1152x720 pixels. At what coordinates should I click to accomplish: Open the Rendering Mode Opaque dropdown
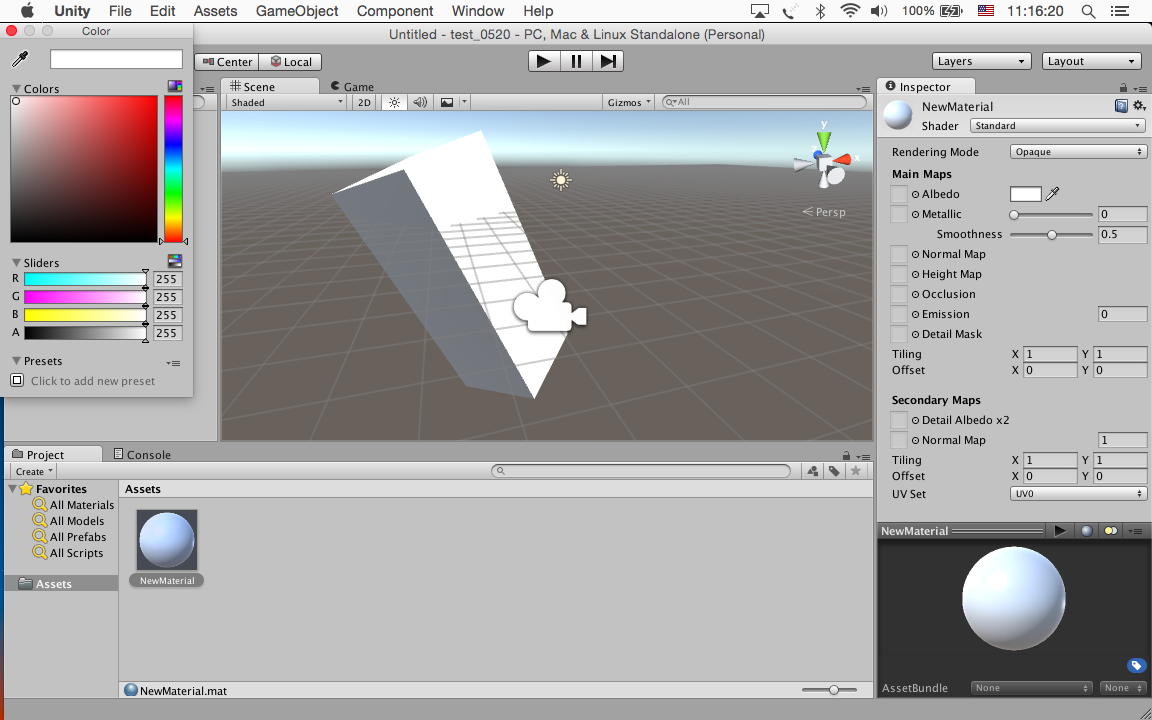pos(1077,152)
